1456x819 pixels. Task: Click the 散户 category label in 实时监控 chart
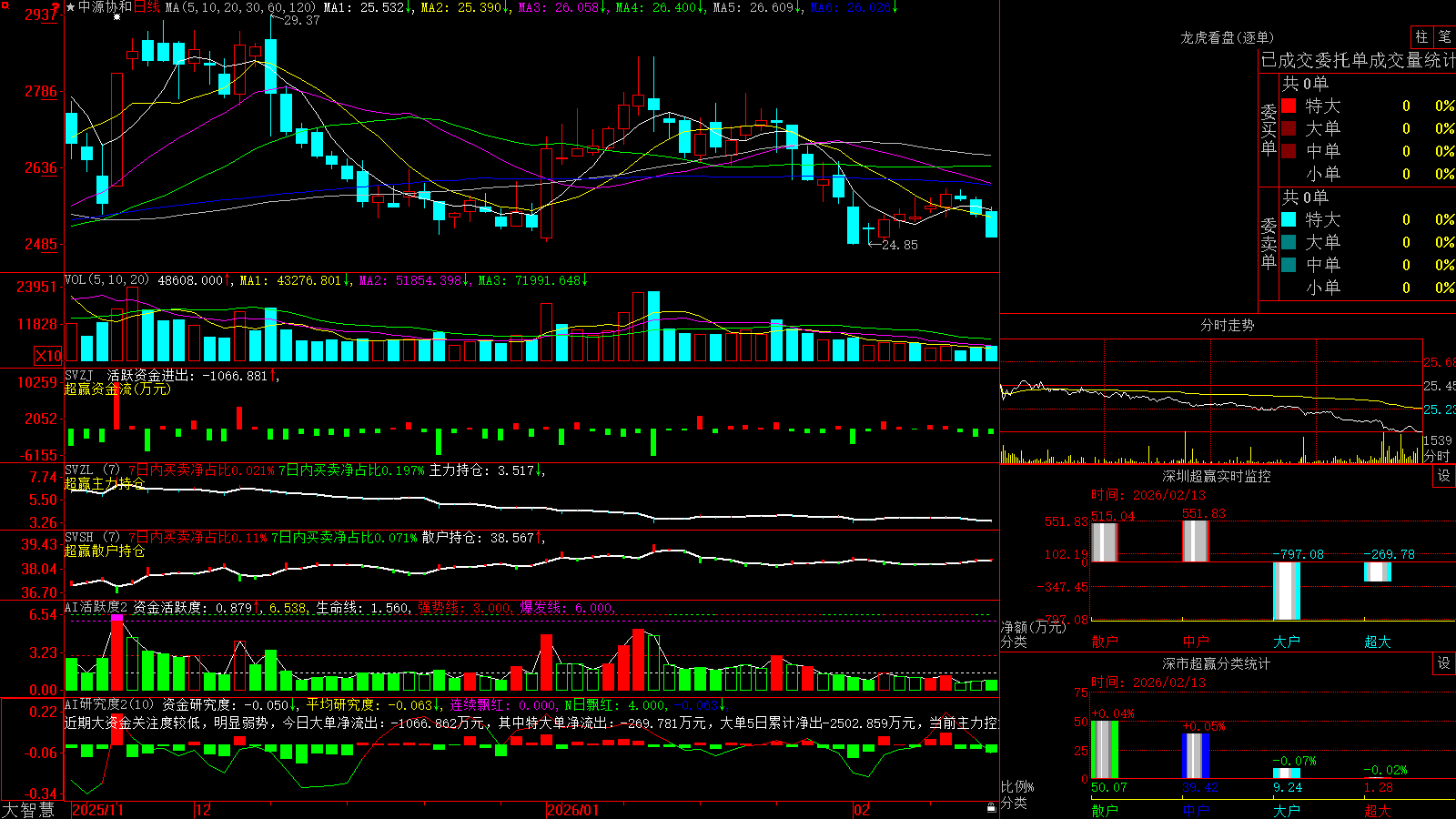coord(1105,642)
